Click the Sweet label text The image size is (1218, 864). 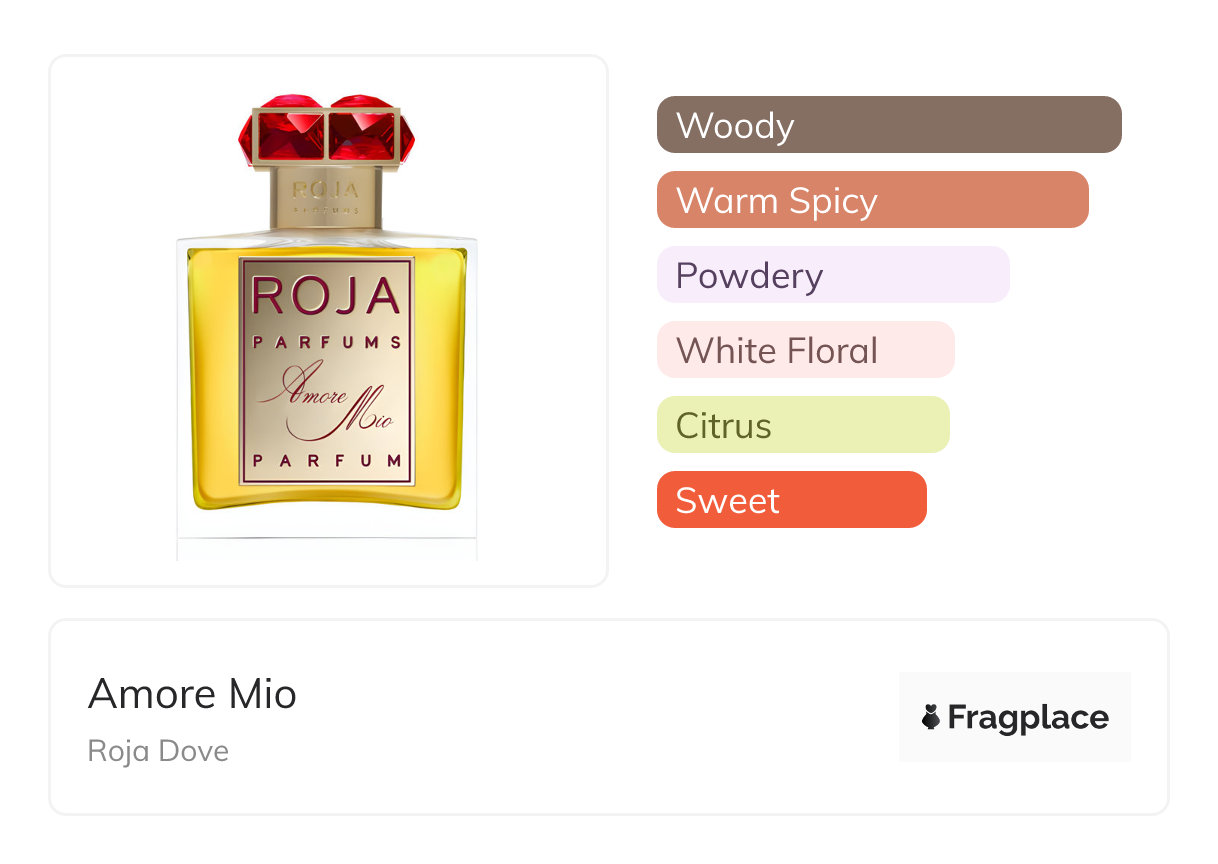point(727,501)
